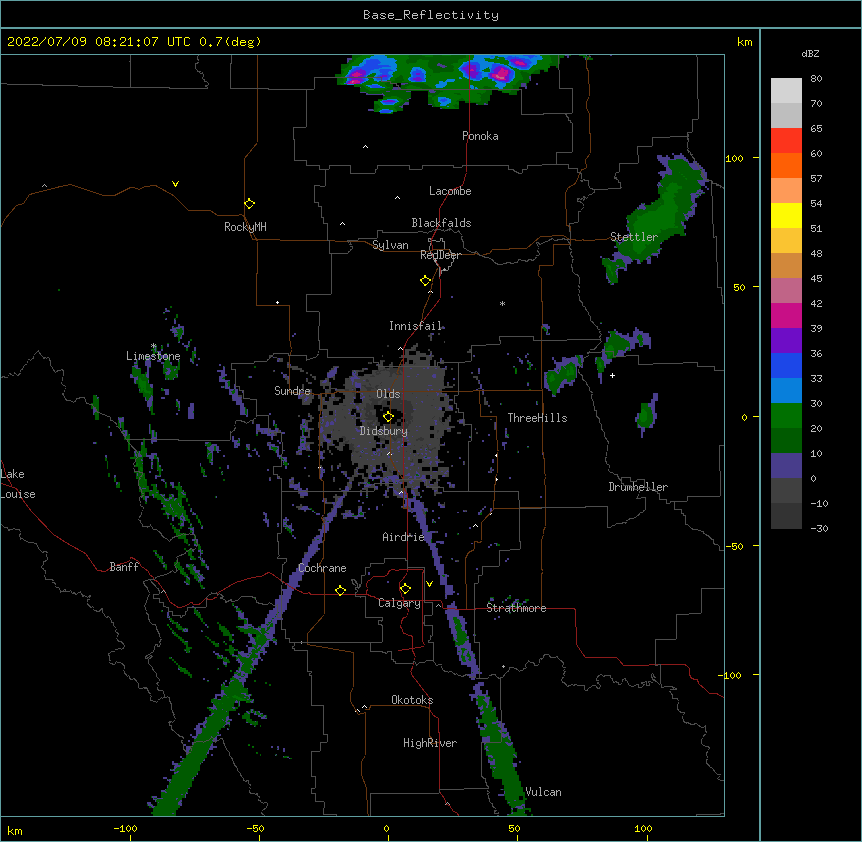The image size is (862, 842).
Task: Click the yellow v marker north of RockyMH
Action: tap(175, 184)
